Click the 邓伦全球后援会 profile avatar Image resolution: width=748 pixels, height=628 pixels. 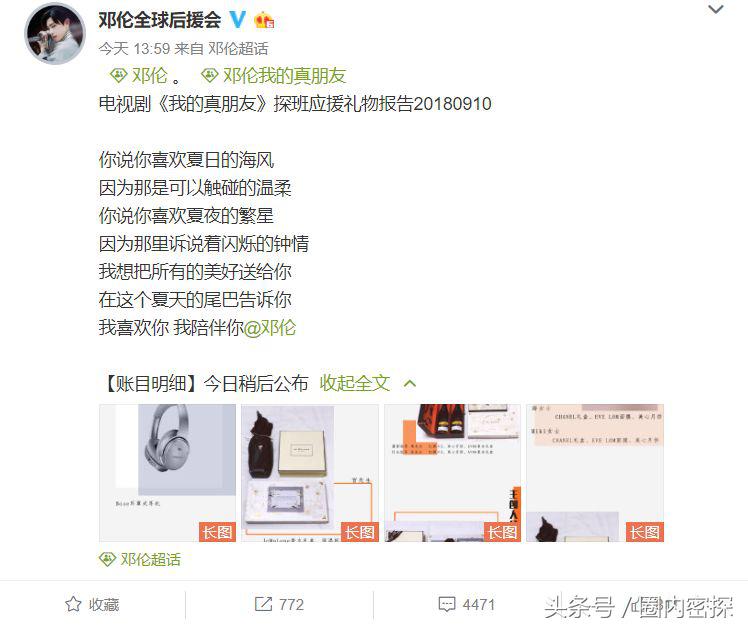(55, 33)
